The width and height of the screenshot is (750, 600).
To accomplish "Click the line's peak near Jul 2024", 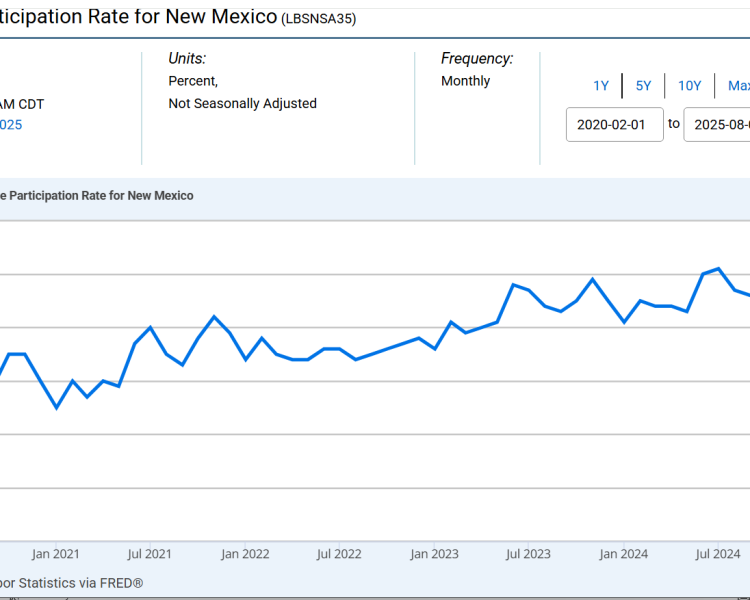I will click(718, 269).
